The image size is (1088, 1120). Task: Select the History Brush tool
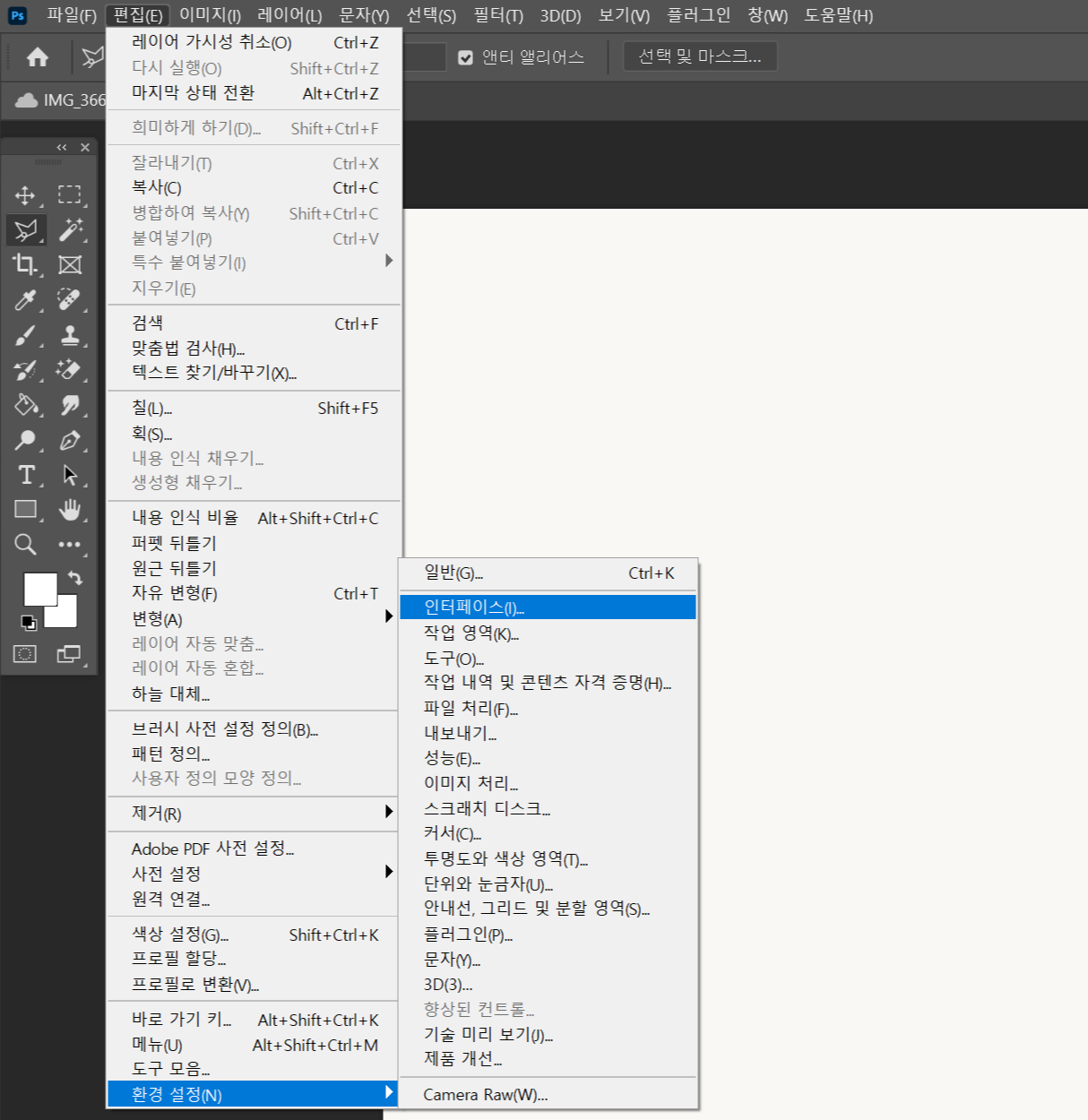pos(25,370)
